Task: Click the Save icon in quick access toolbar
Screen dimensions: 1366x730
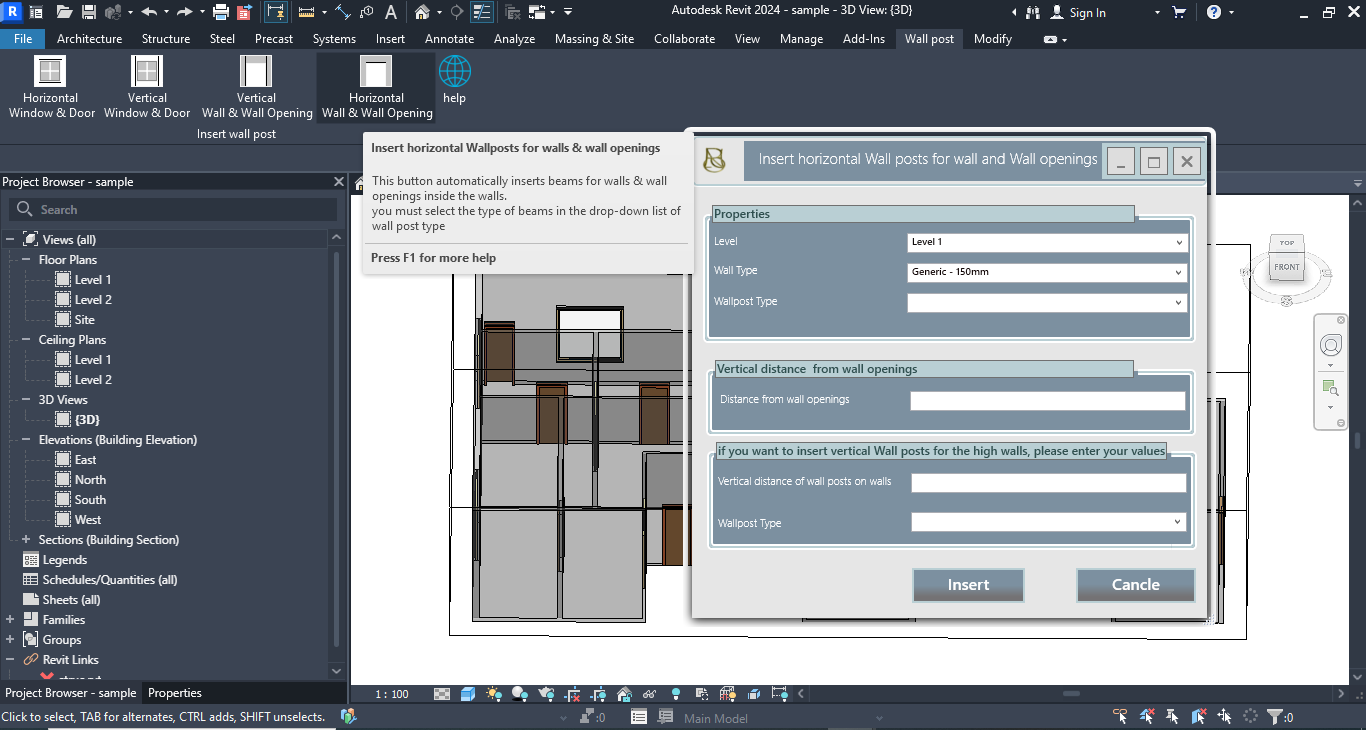Action: (x=89, y=12)
